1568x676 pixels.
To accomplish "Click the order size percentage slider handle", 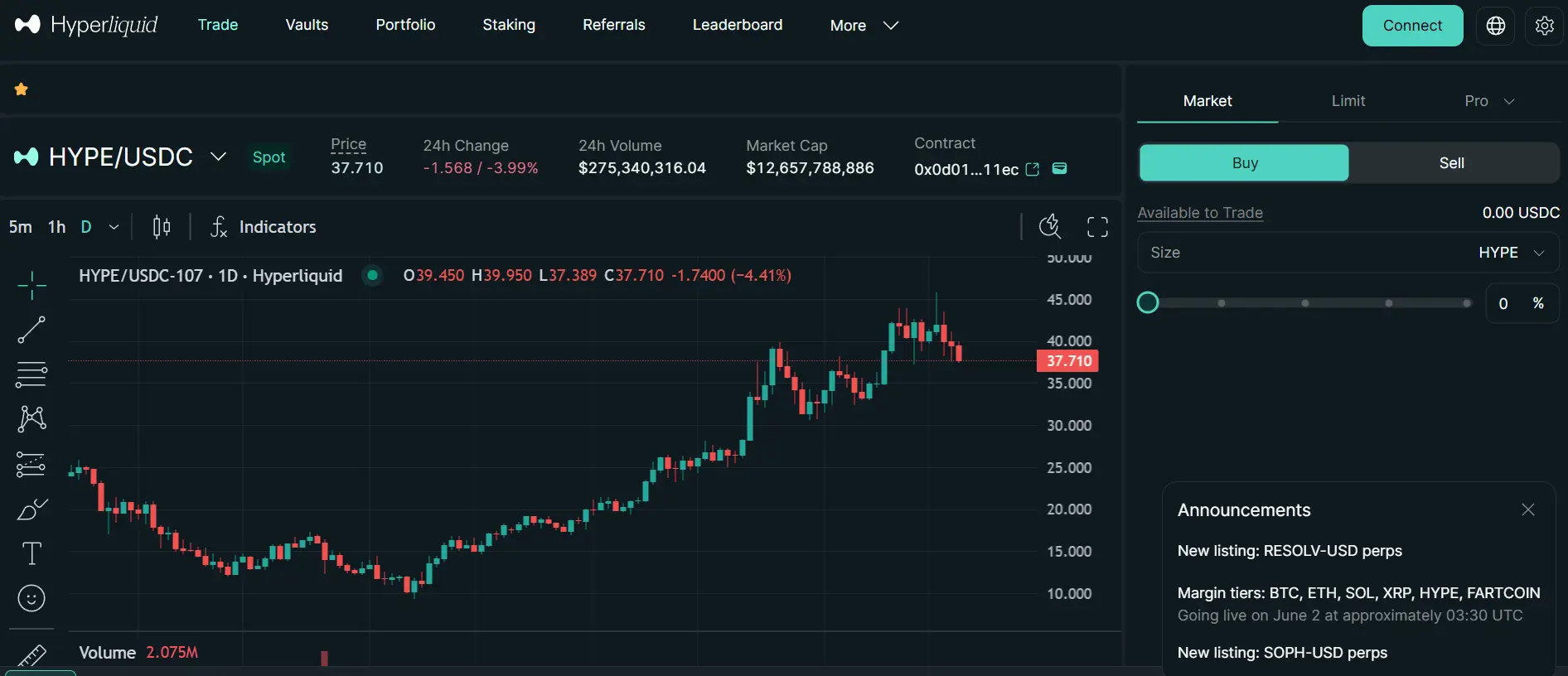I will 1148,303.
